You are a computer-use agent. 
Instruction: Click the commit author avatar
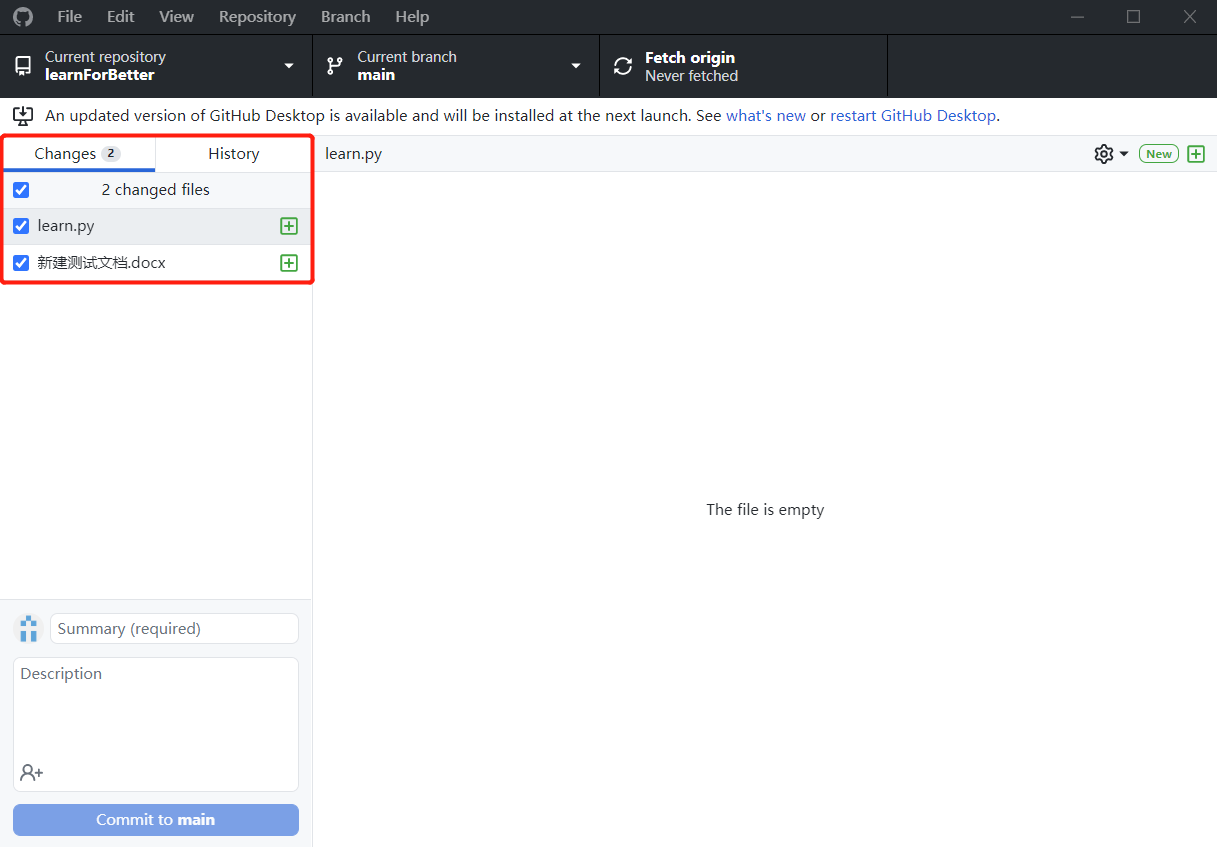click(28, 629)
